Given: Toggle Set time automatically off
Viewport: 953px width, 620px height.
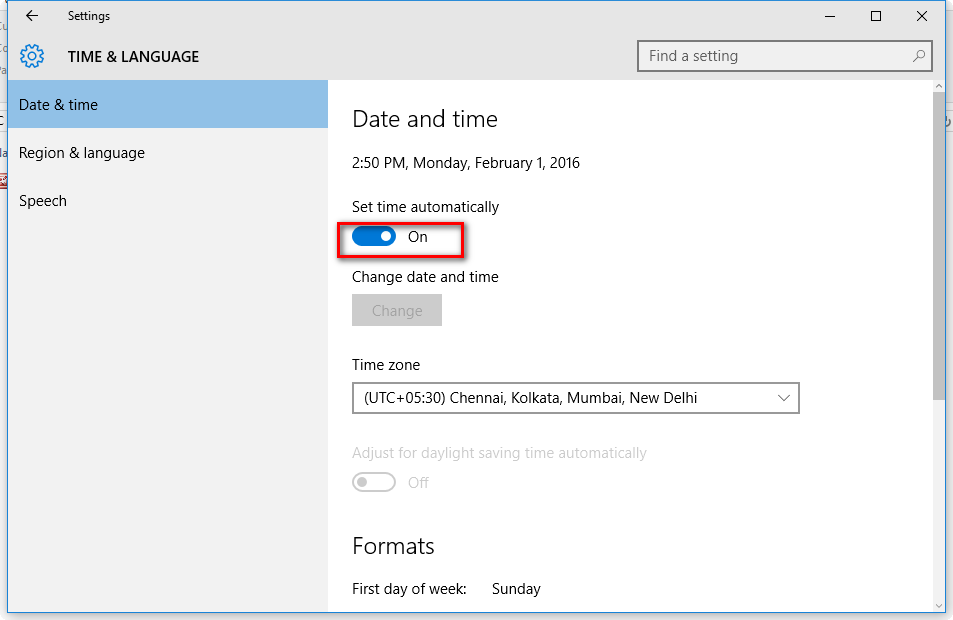Looking at the screenshot, I should pyautogui.click(x=374, y=236).
